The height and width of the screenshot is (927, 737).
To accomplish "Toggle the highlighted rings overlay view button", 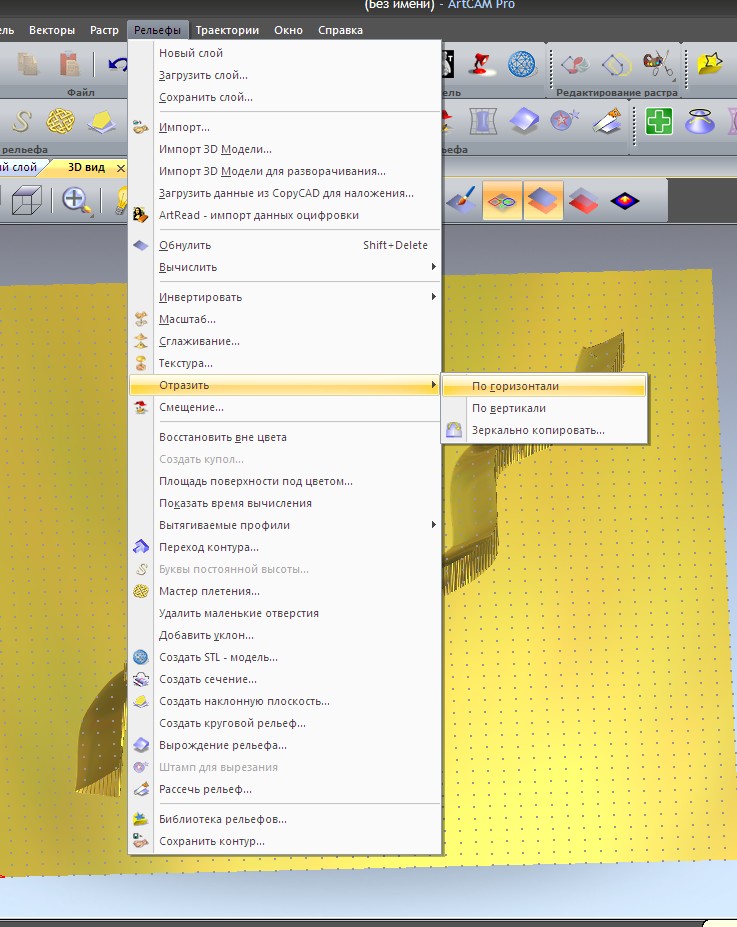I will (502, 201).
